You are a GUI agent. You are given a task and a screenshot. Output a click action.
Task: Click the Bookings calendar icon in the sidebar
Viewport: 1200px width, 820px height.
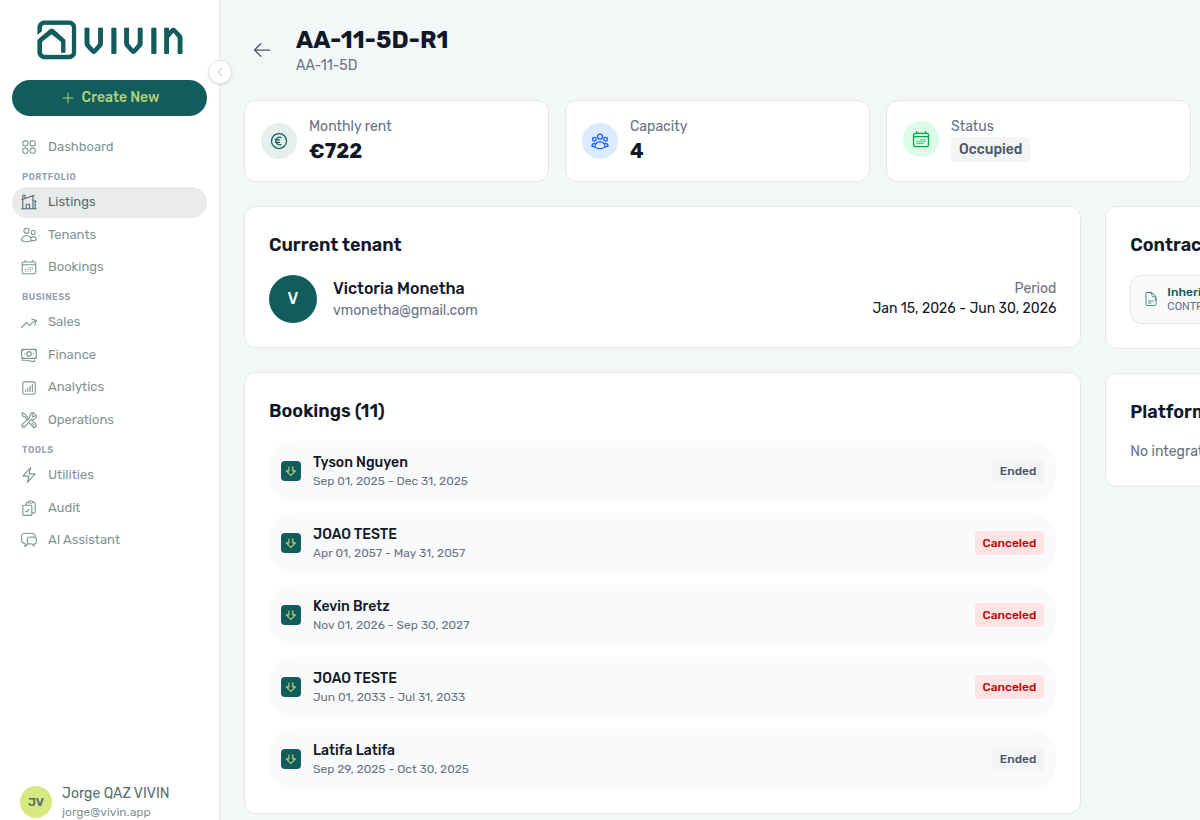pyautogui.click(x=29, y=267)
